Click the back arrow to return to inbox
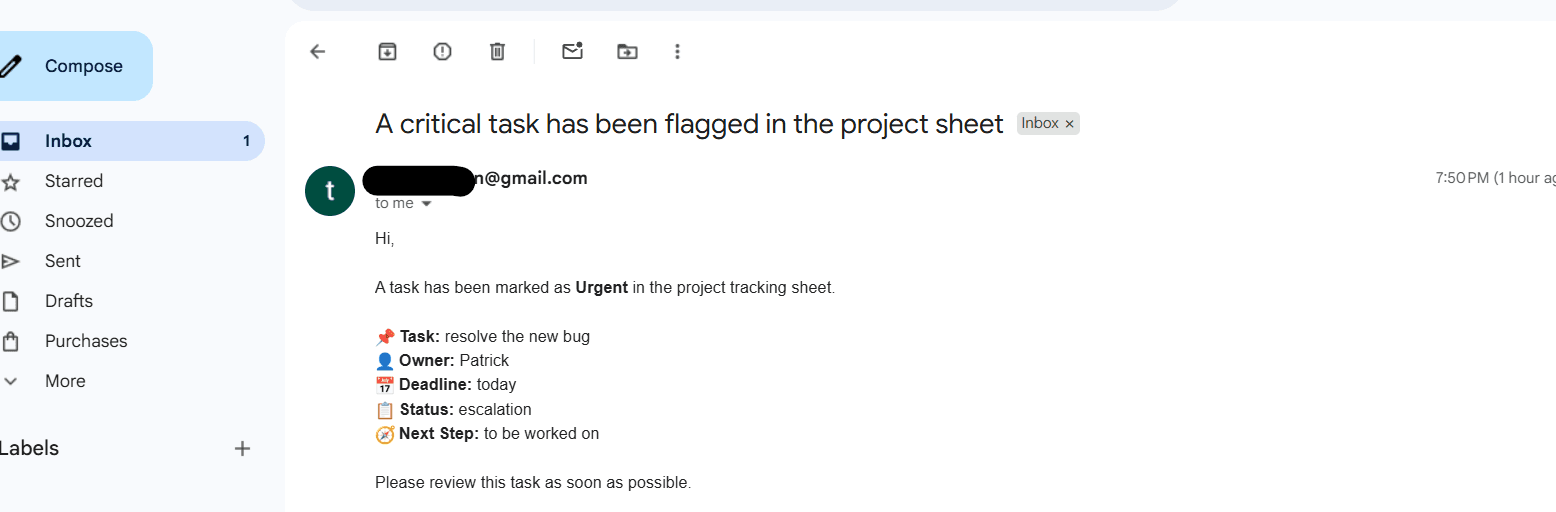1556x512 pixels. point(318,52)
